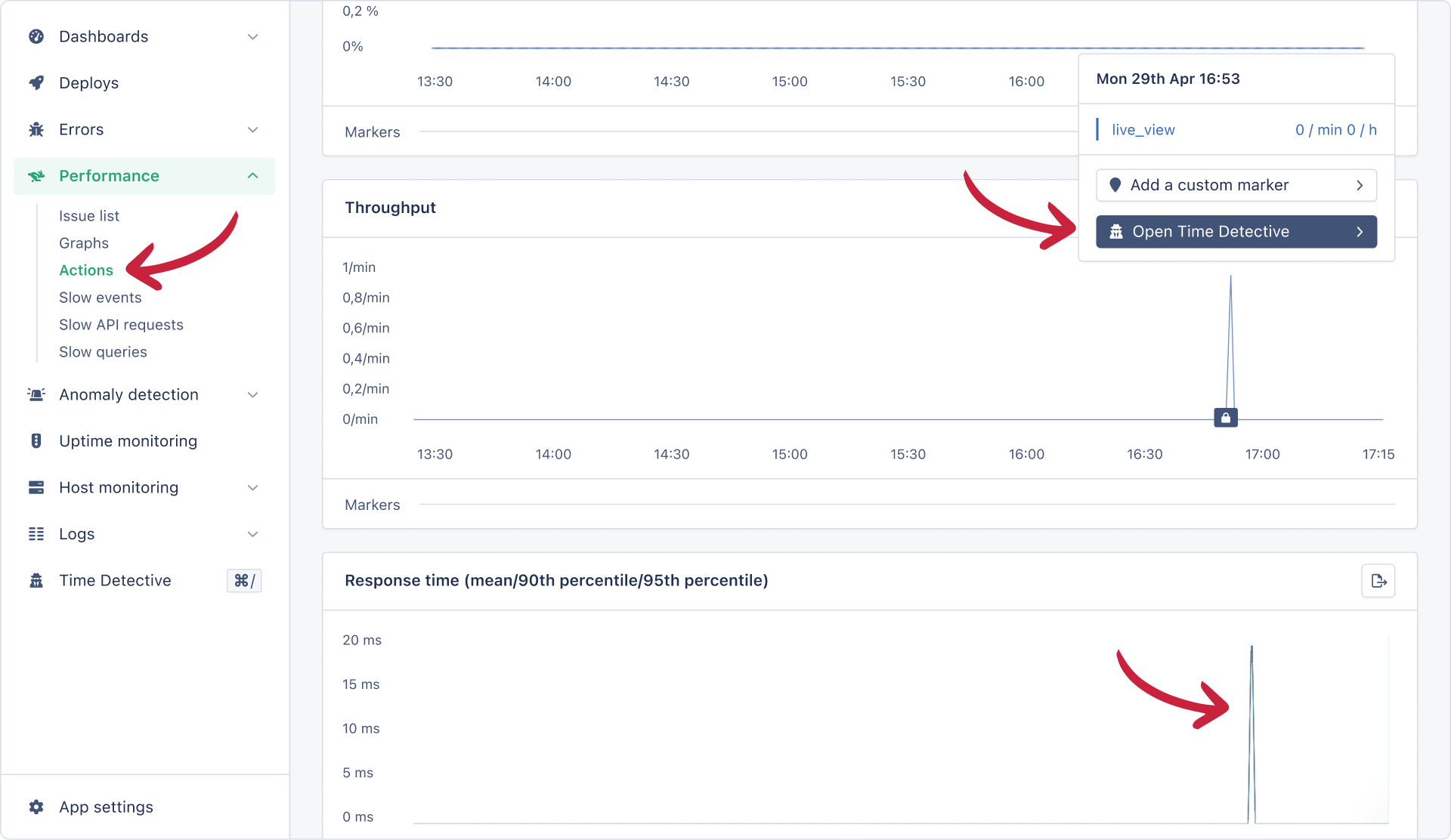Click Add a custom marker button
The height and width of the screenshot is (840, 1451).
pos(1236,185)
